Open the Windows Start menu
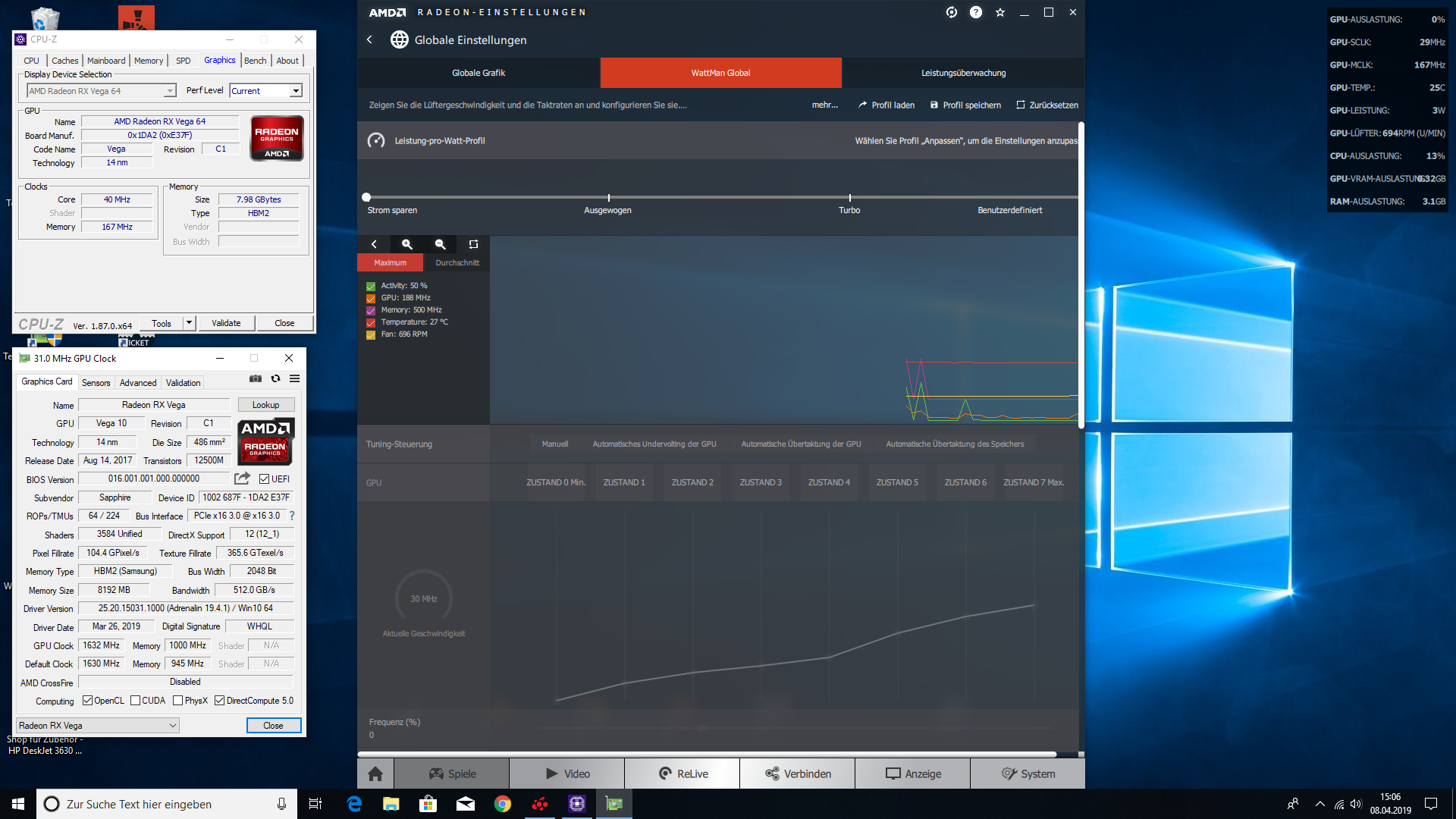The height and width of the screenshot is (819, 1456). 18,804
